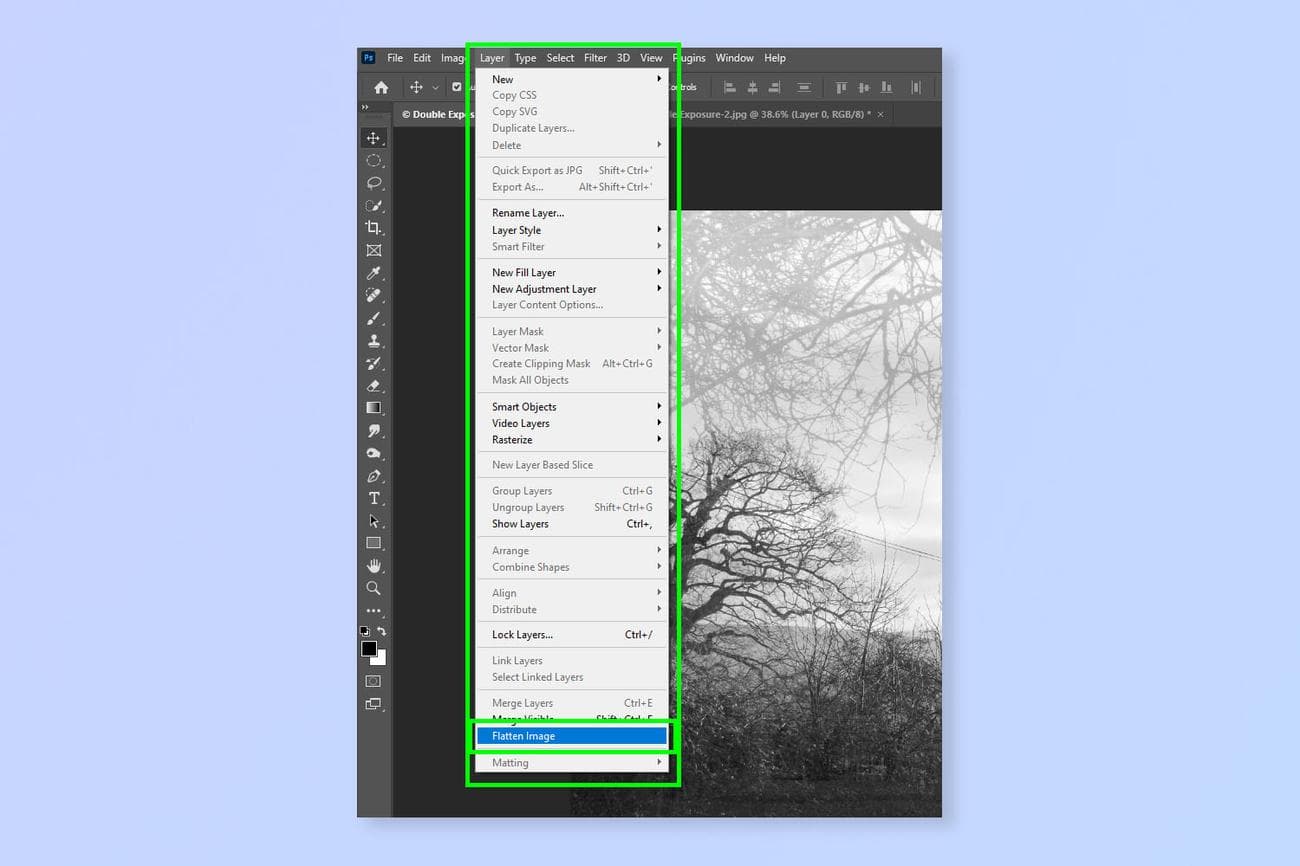Toggle the Auto-Select checkbox
The width and height of the screenshot is (1300, 866).
457,87
